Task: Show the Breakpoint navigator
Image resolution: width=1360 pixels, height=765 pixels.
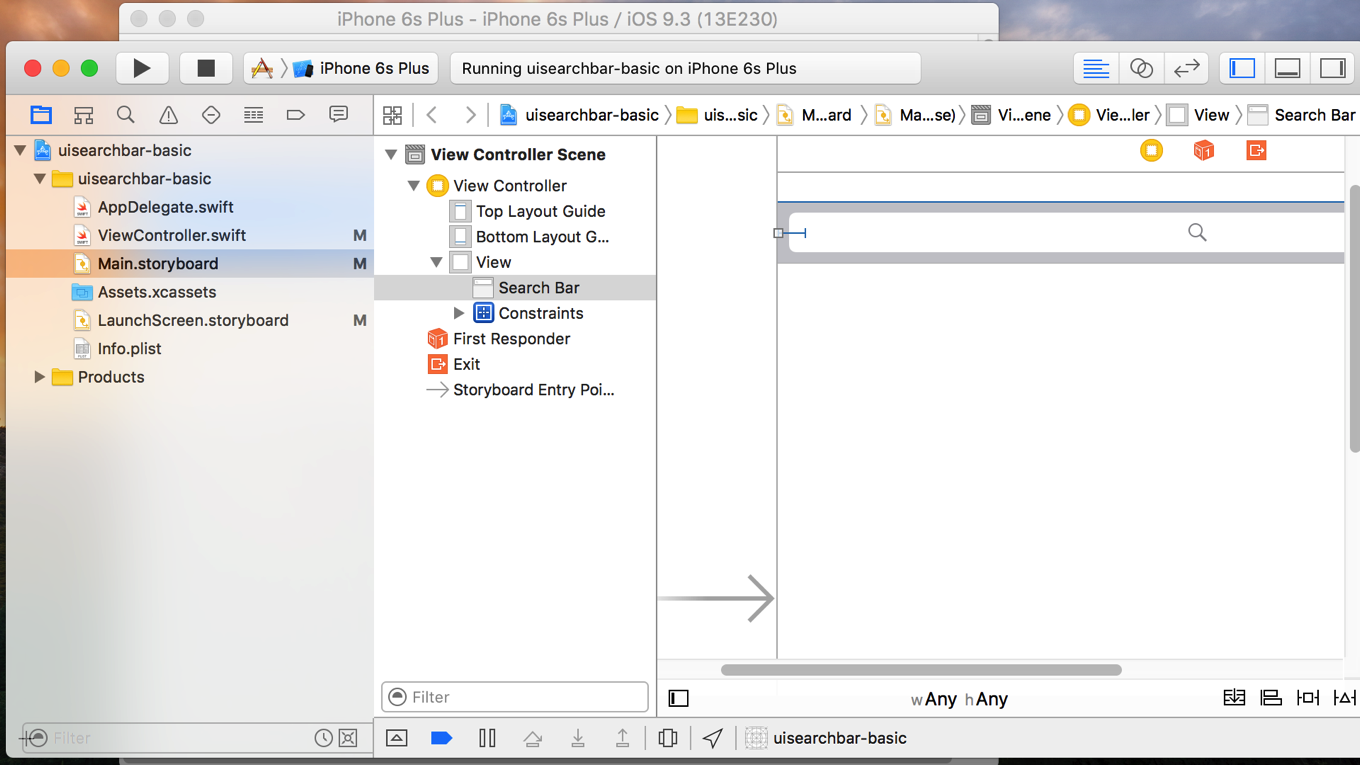Action: pos(295,115)
